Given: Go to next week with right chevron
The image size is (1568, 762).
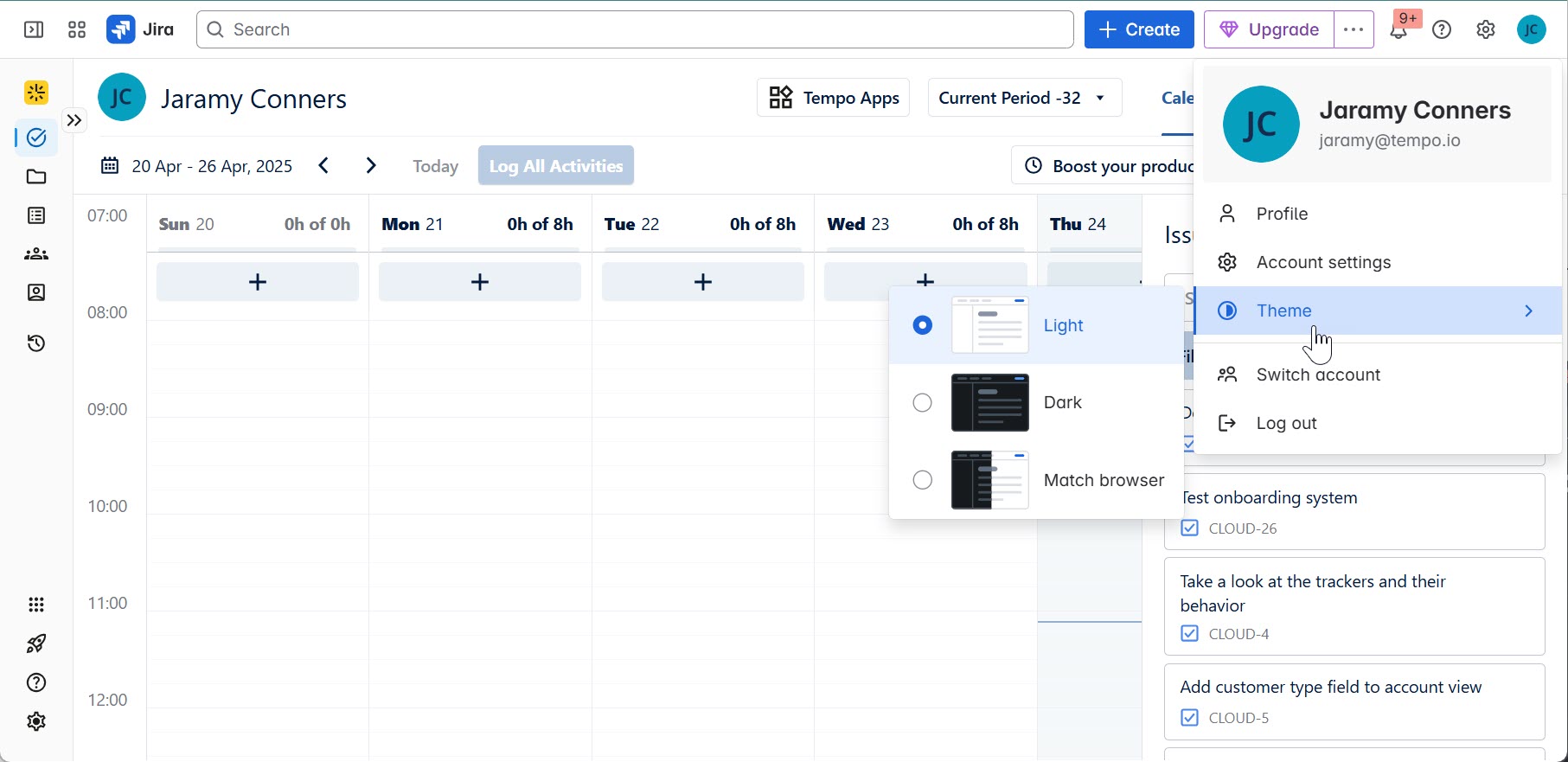Looking at the screenshot, I should click(371, 166).
